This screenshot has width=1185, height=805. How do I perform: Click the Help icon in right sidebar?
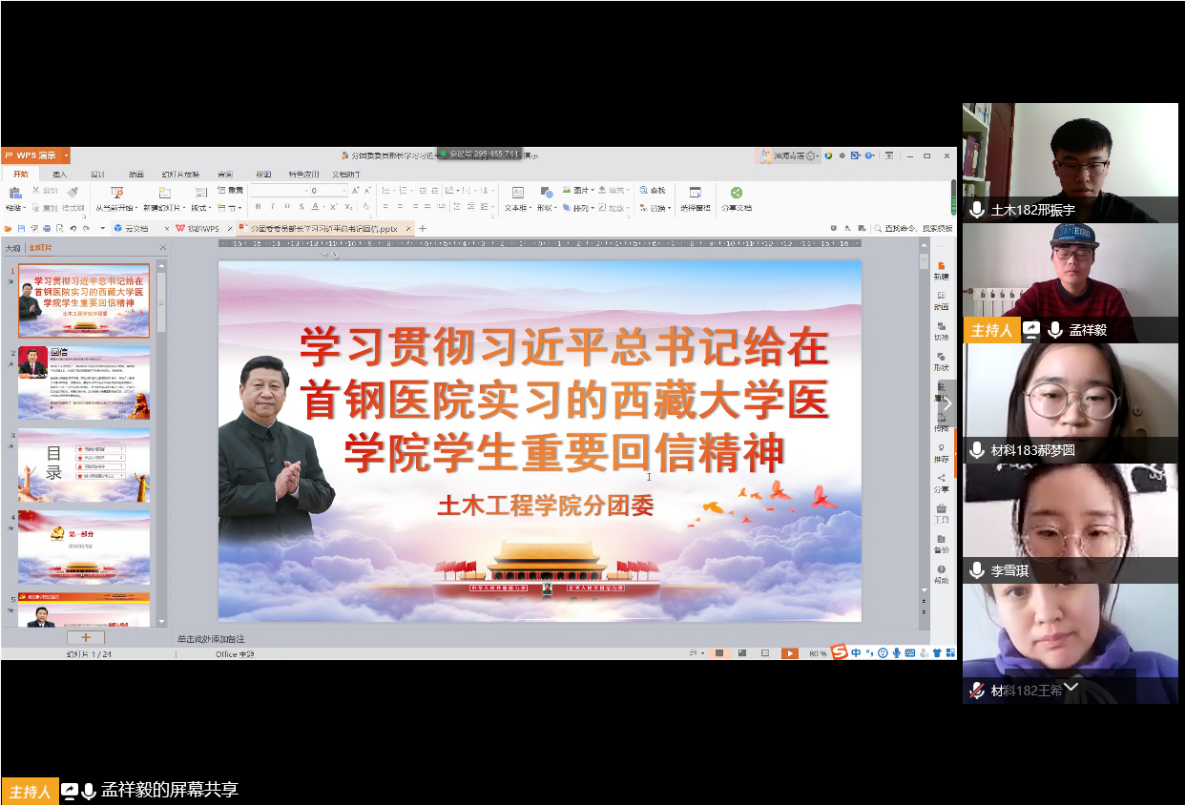[x=941, y=570]
